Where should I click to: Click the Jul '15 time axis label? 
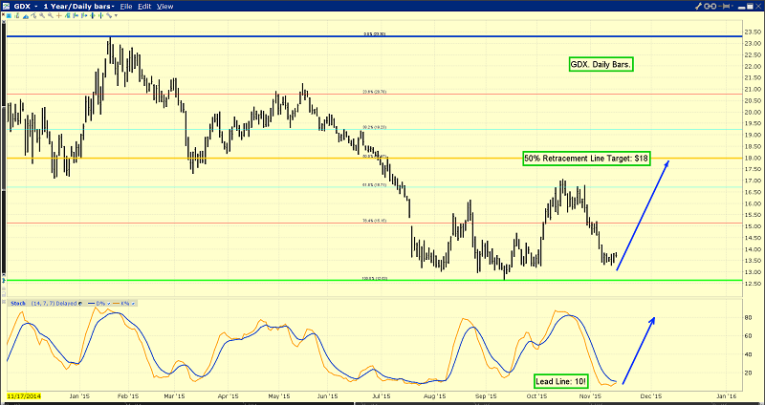click(x=381, y=396)
